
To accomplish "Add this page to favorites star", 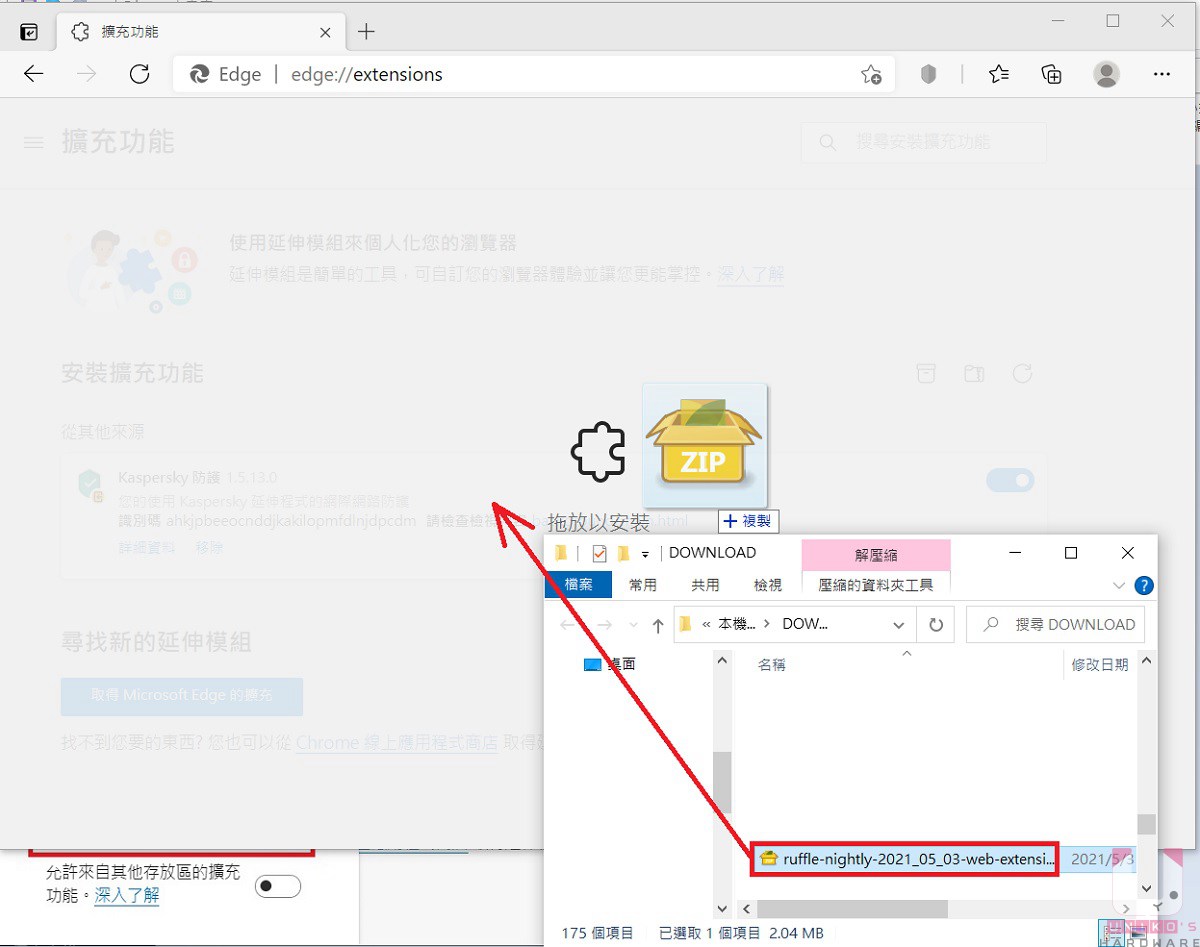I will (871, 74).
